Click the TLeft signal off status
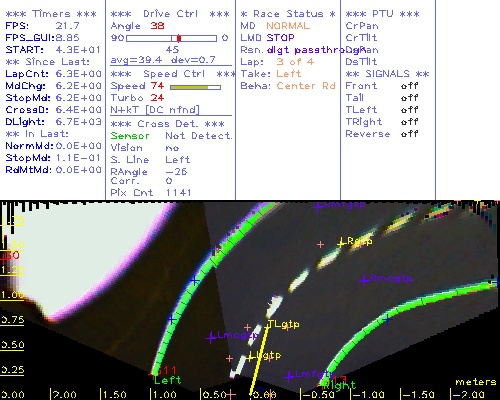500x400 pixels. (x=409, y=110)
